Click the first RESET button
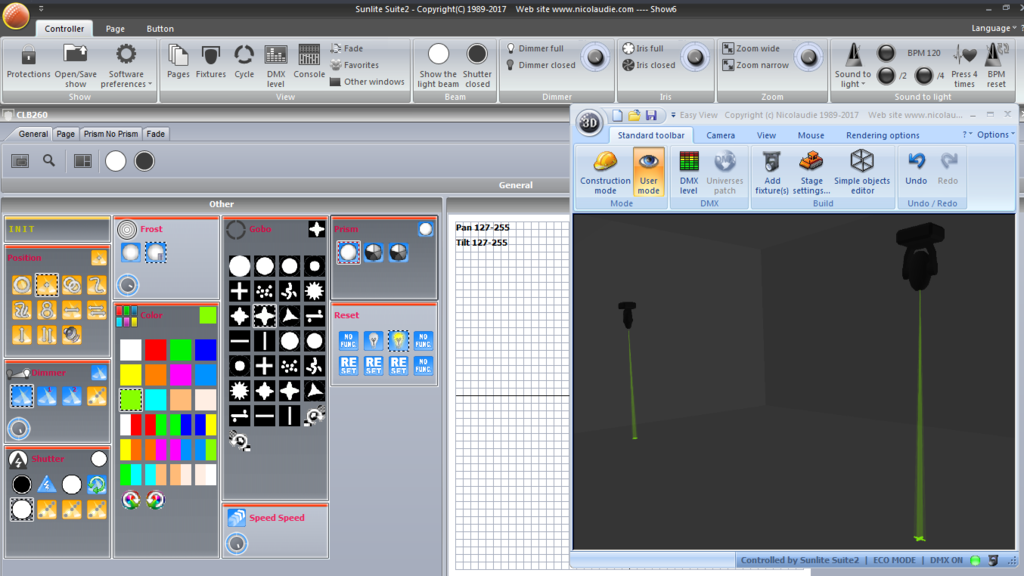 pyautogui.click(x=349, y=365)
